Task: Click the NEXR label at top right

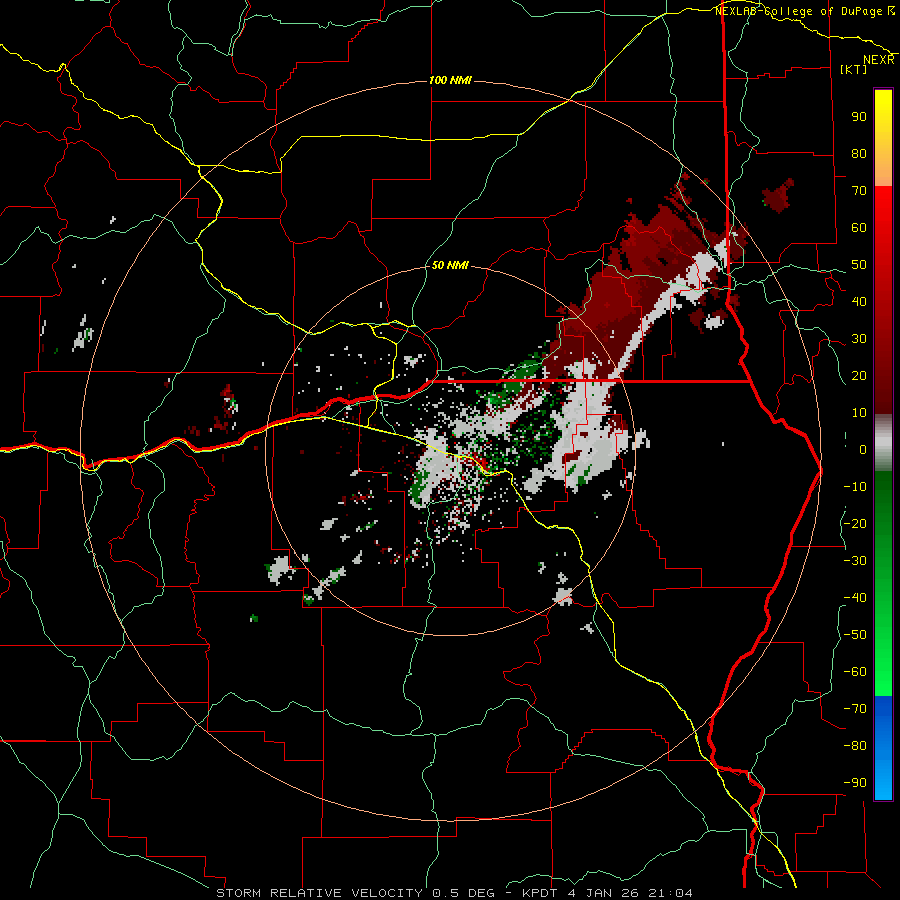Action: tap(879, 60)
